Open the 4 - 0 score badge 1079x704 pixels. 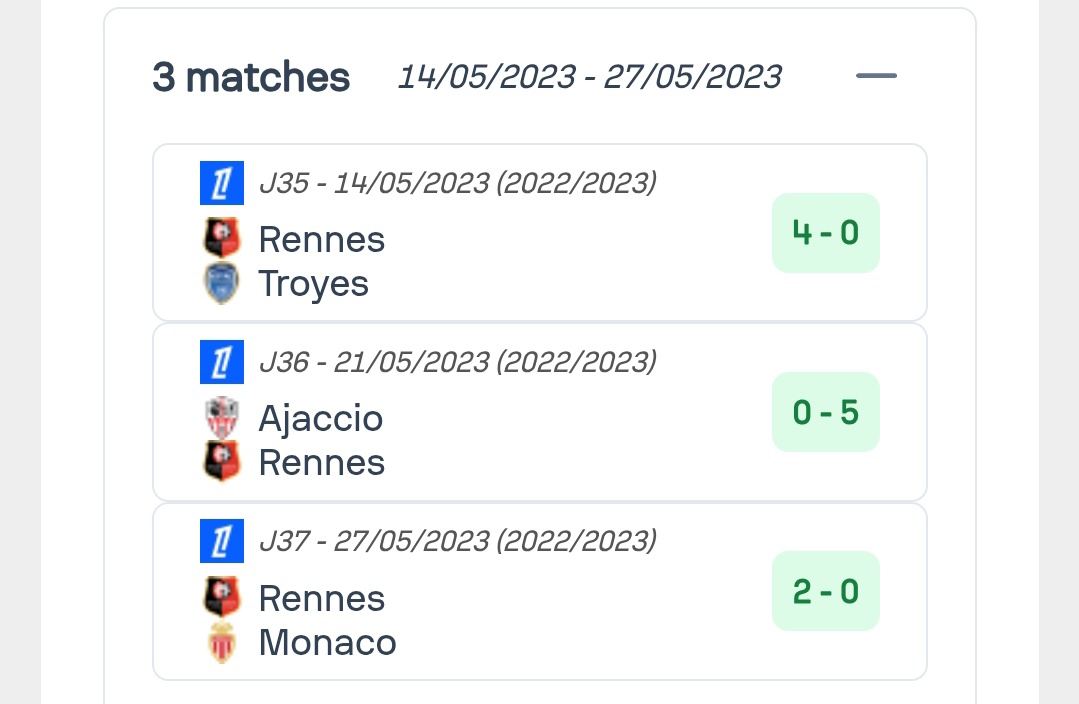click(x=825, y=233)
